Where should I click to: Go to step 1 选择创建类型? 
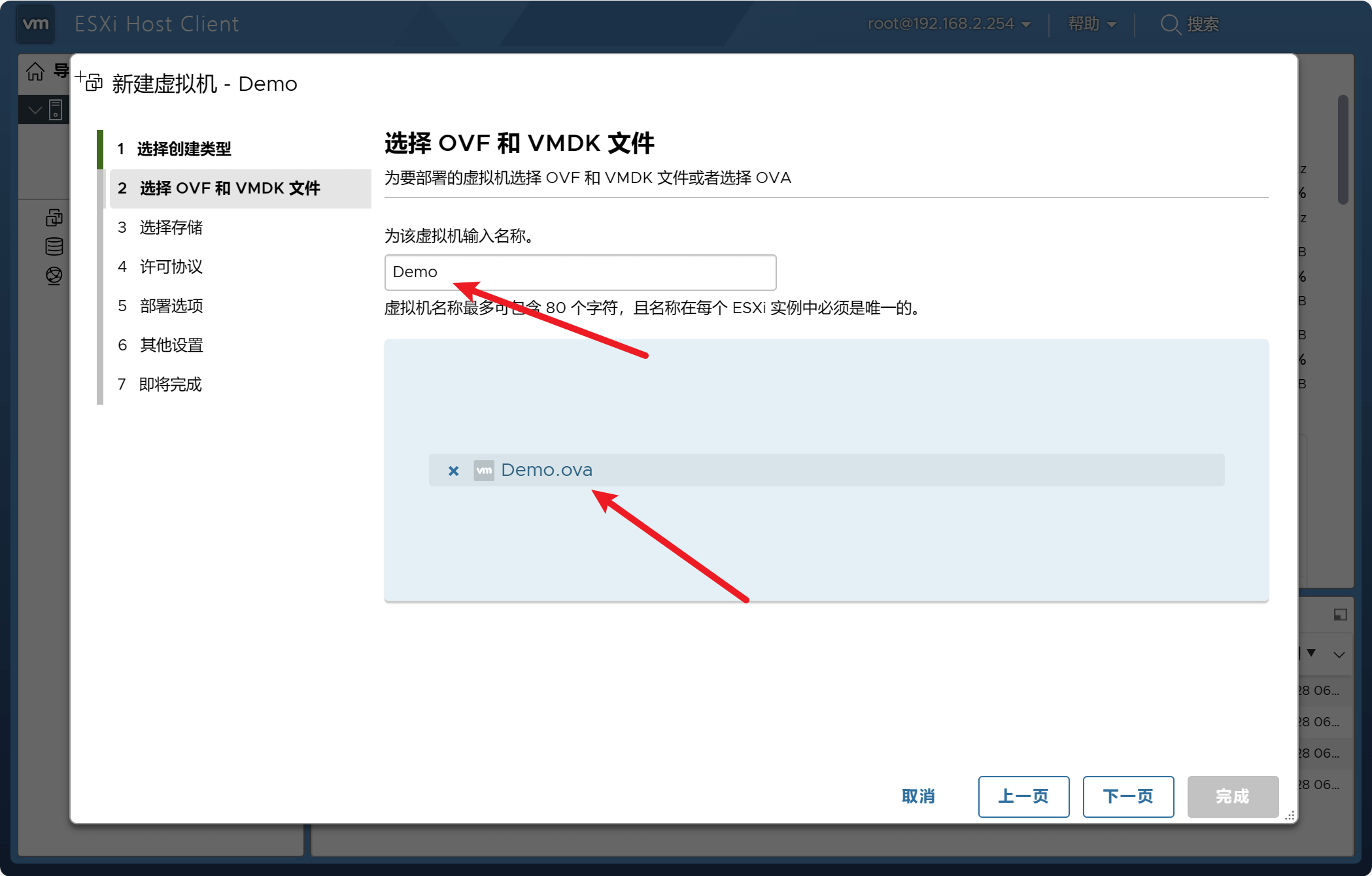pos(183,149)
